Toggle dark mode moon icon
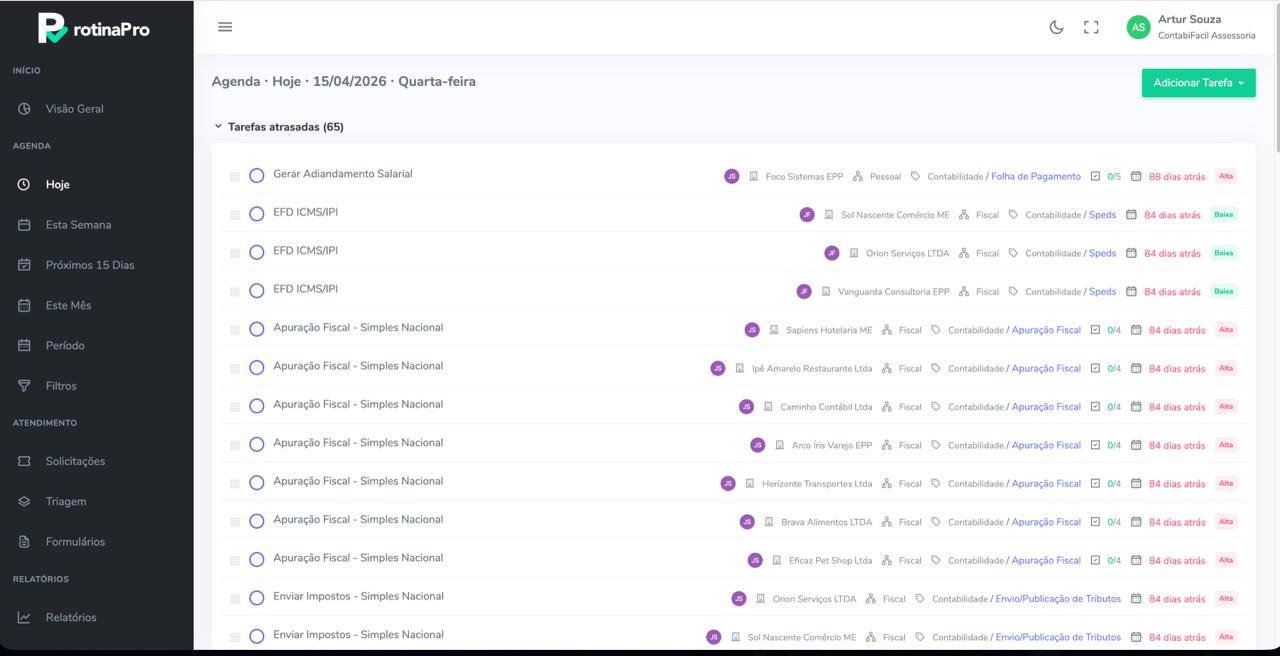Viewport: 1280px width, 656px height. pos(1056,27)
